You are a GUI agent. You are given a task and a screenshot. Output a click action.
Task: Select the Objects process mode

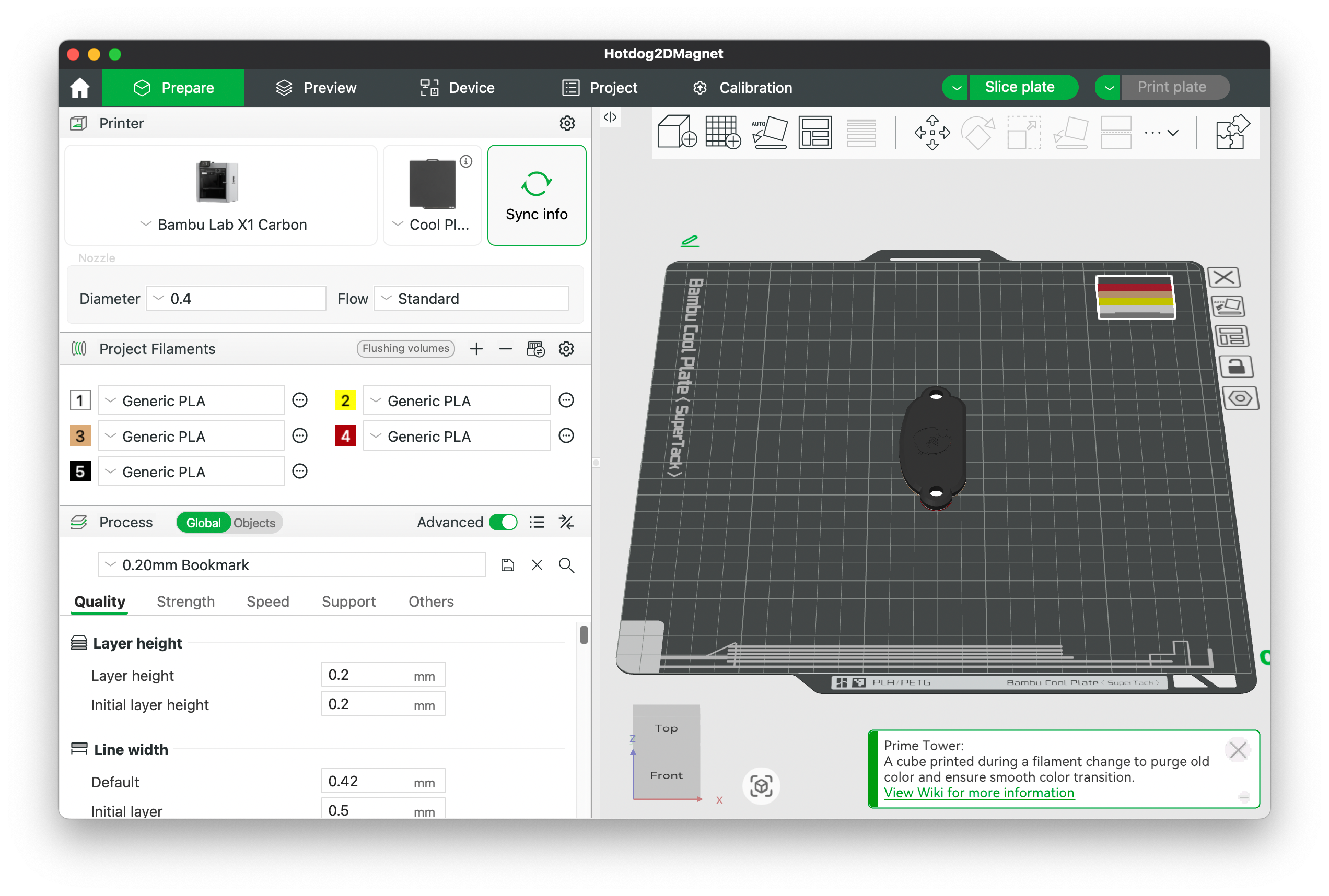point(254,523)
